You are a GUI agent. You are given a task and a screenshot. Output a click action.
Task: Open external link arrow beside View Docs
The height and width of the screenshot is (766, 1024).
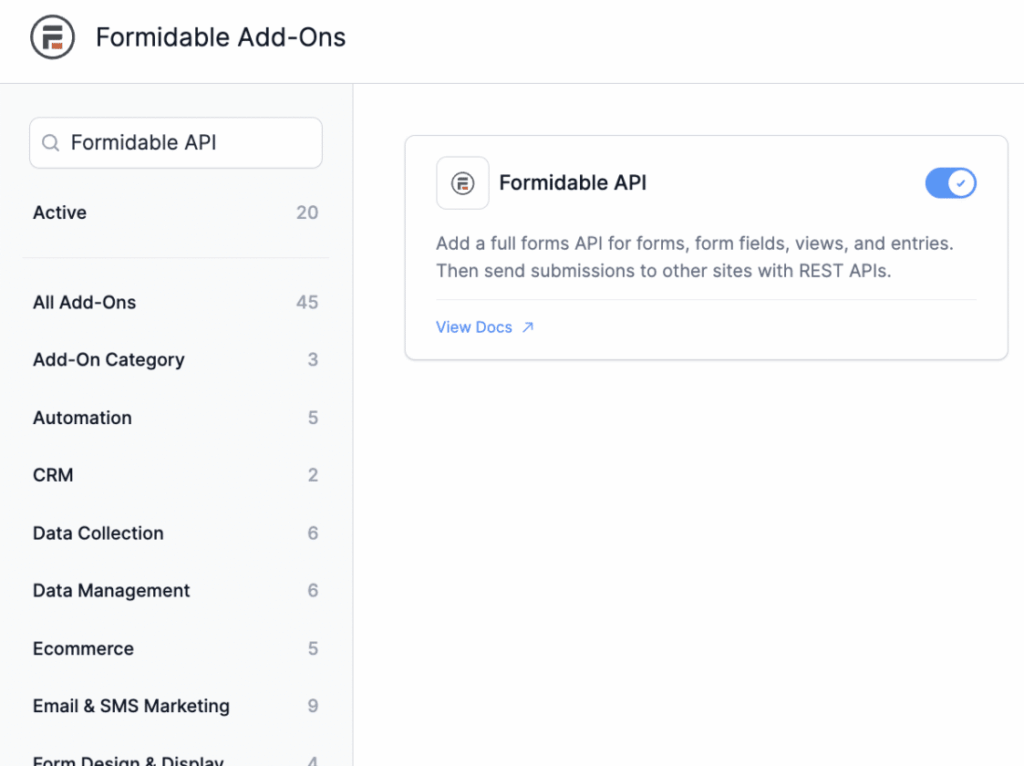tap(528, 327)
